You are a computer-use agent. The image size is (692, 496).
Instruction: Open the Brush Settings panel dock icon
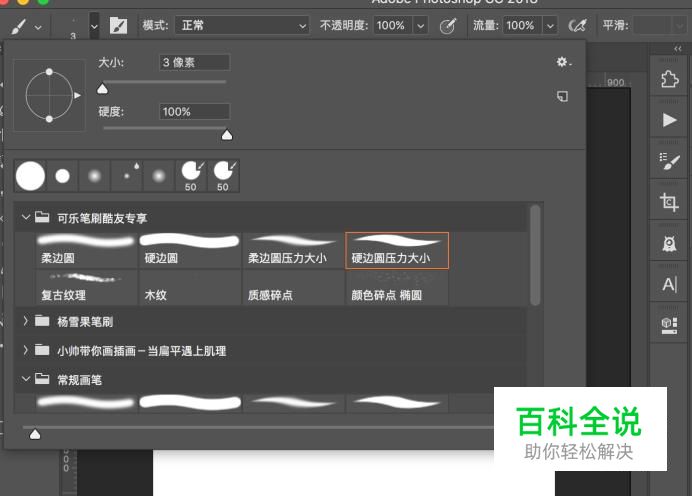[669, 161]
